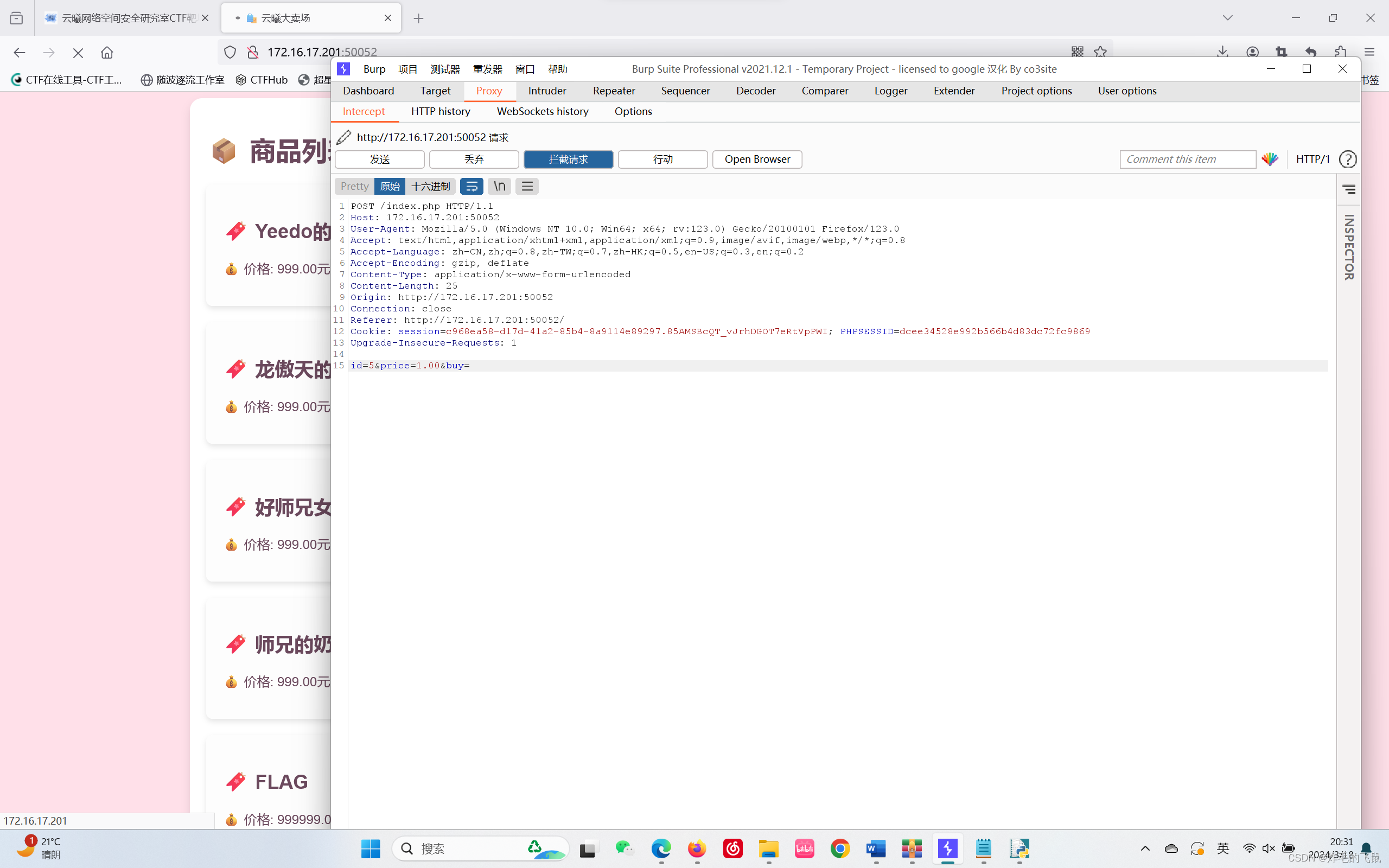Toggle show non-printable characters \n button
This screenshot has width=1389, height=868.
(499, 186)
